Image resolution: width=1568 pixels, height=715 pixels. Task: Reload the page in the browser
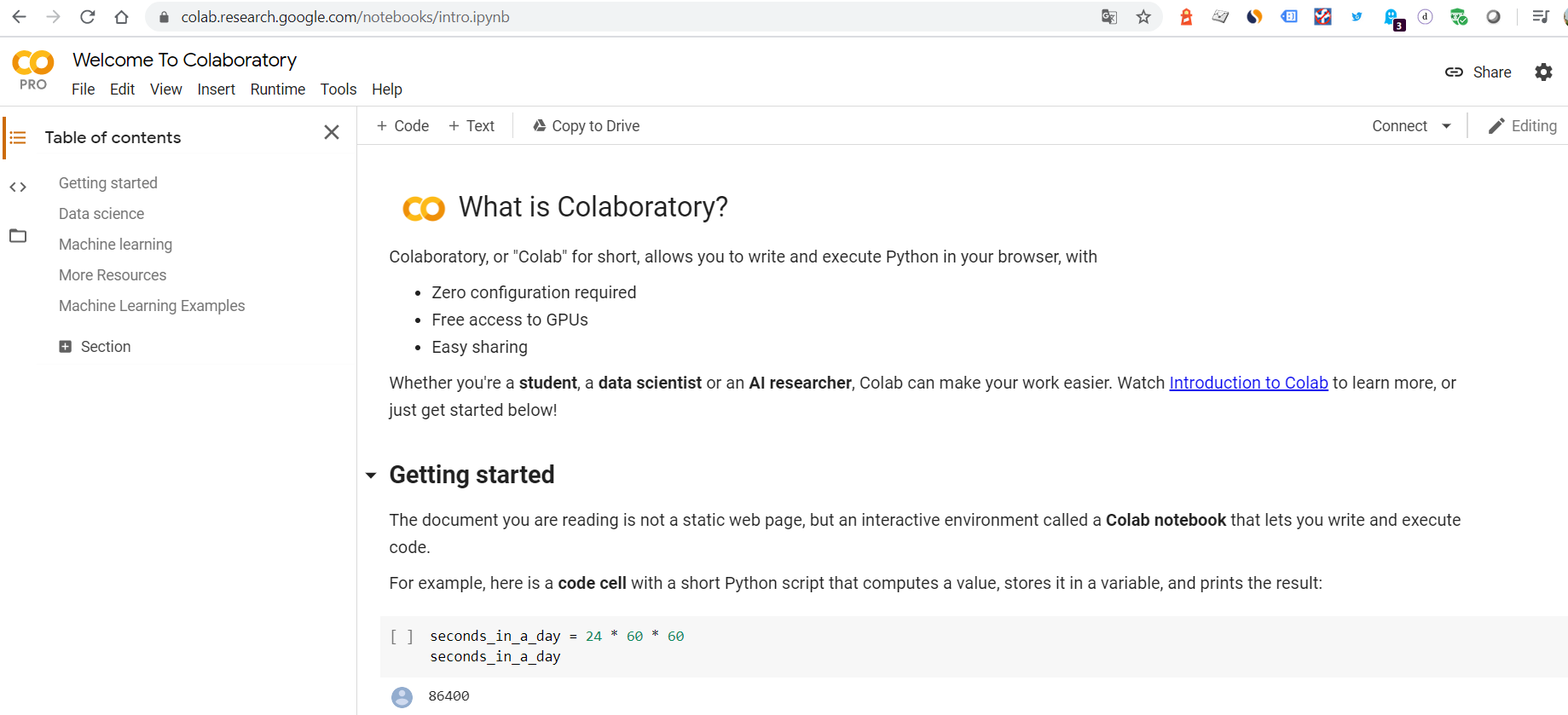[87, 17]
